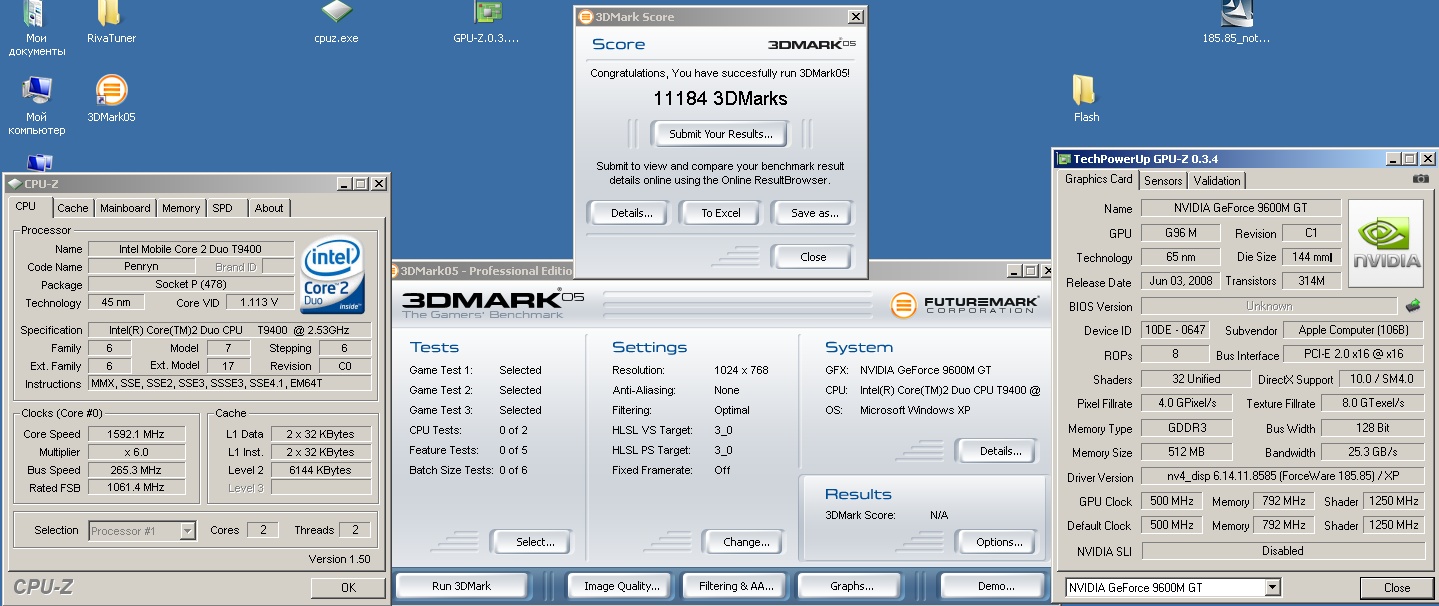Launch the GPU-Z.0.3... desktop icon
Image resolution: width=1439 pixels, height=606 pixels.
pyautogui.click(x=486, y=24)
